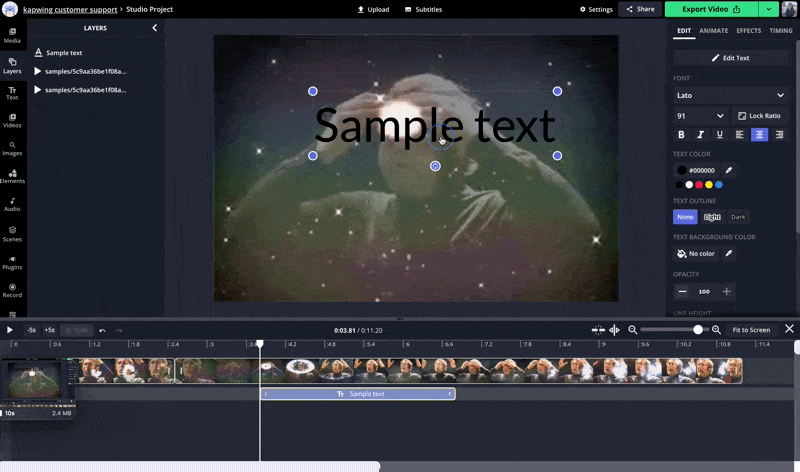Toggle bold text formatting

682,135
